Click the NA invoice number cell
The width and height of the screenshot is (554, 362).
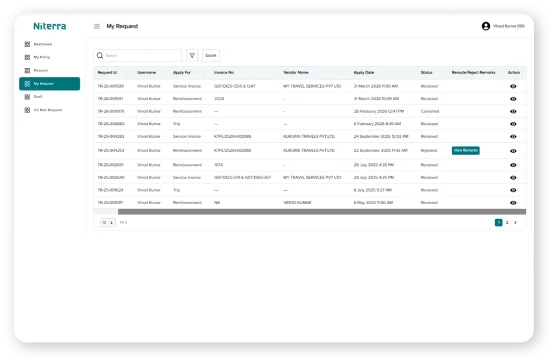217,203
